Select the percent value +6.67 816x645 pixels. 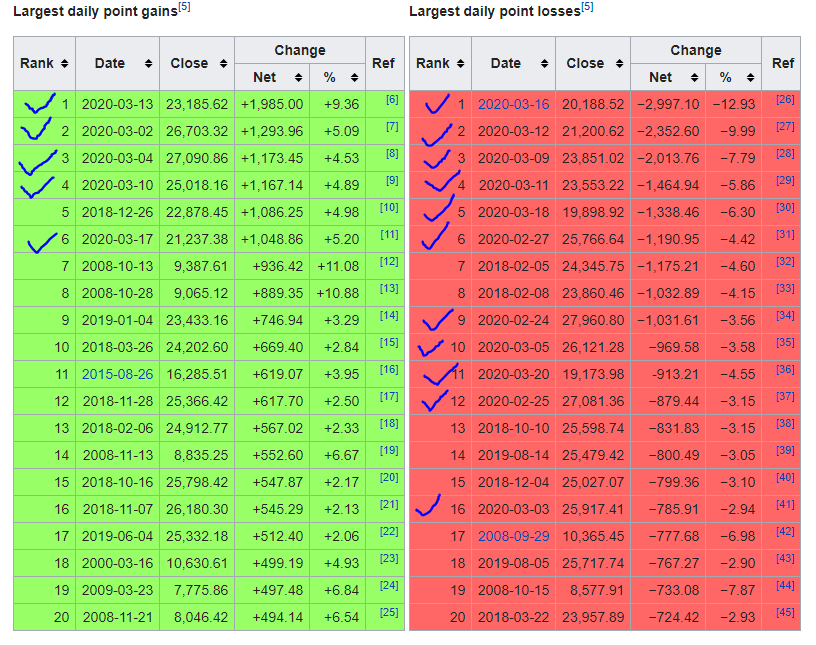[x=341, y=455]
